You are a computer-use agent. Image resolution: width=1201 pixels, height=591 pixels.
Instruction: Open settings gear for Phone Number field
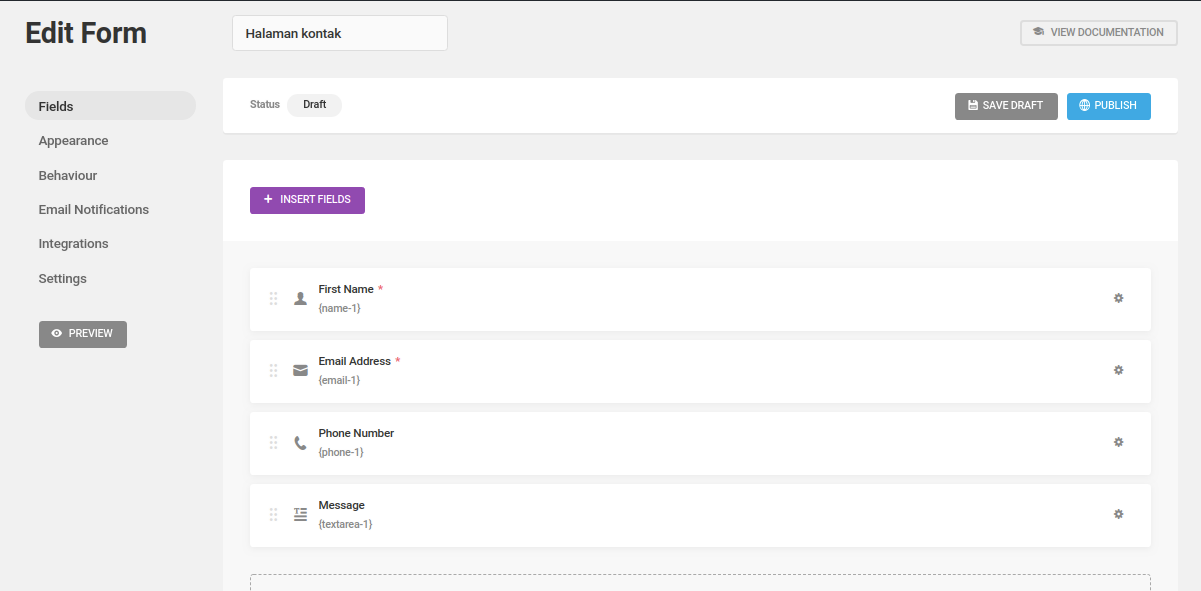tap(1118, 442)
